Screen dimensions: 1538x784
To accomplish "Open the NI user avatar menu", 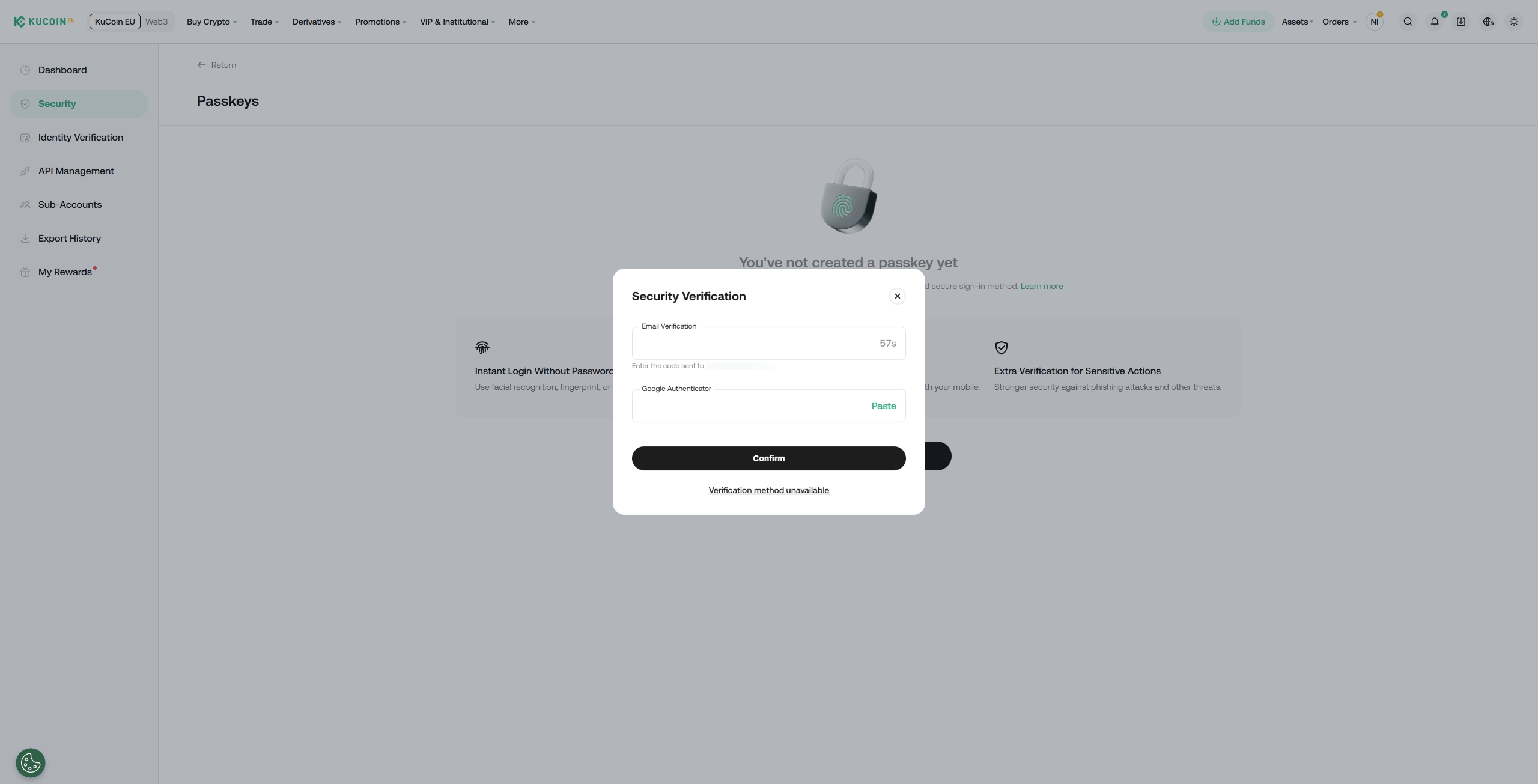I will (x=1375, y=22).
